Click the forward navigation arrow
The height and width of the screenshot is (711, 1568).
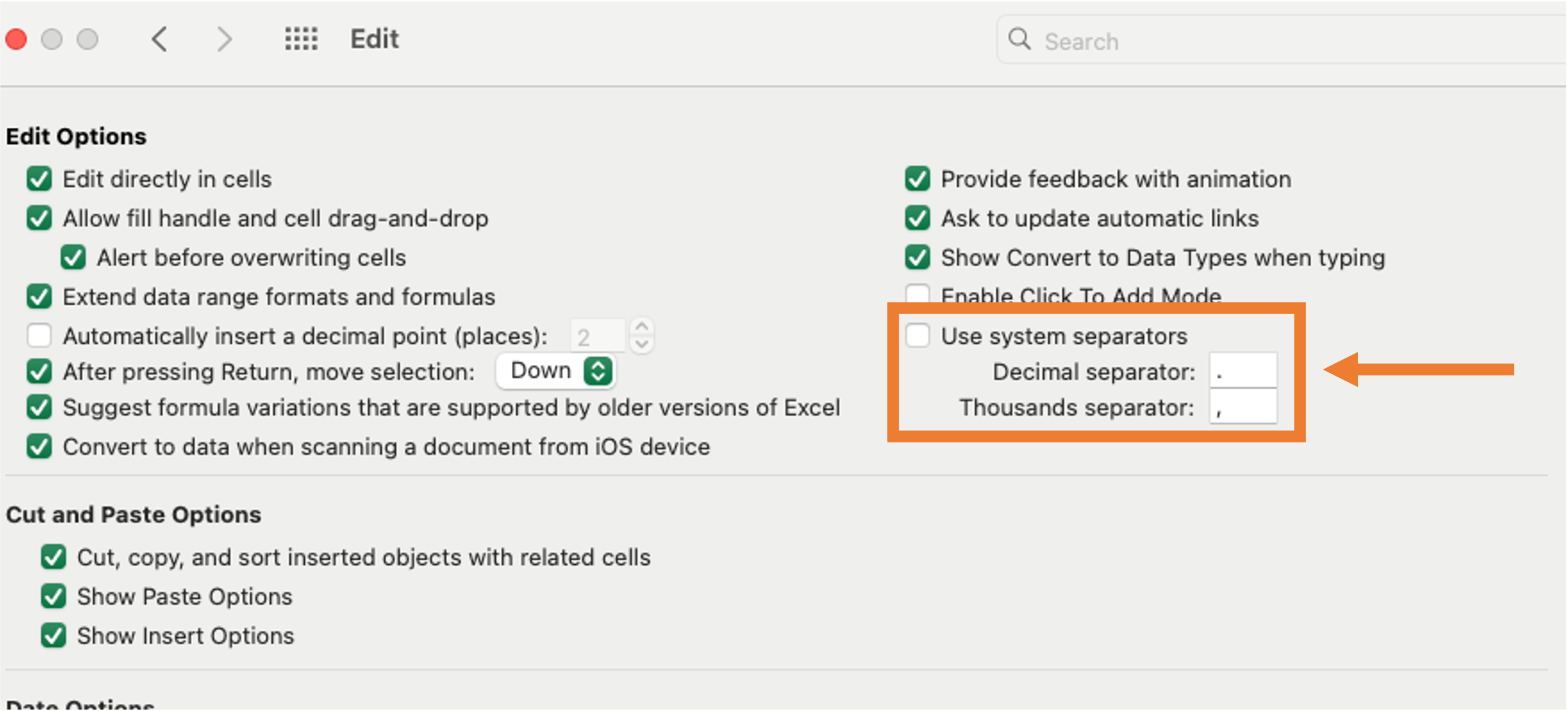tap(224, 40)
